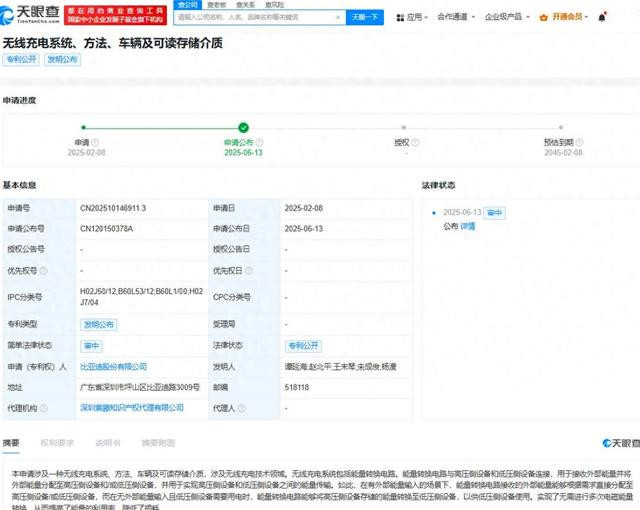This screenshot has width=640, height=510.
Task: Open the 应用 dropdown menu
Action: tap(415, 17)
